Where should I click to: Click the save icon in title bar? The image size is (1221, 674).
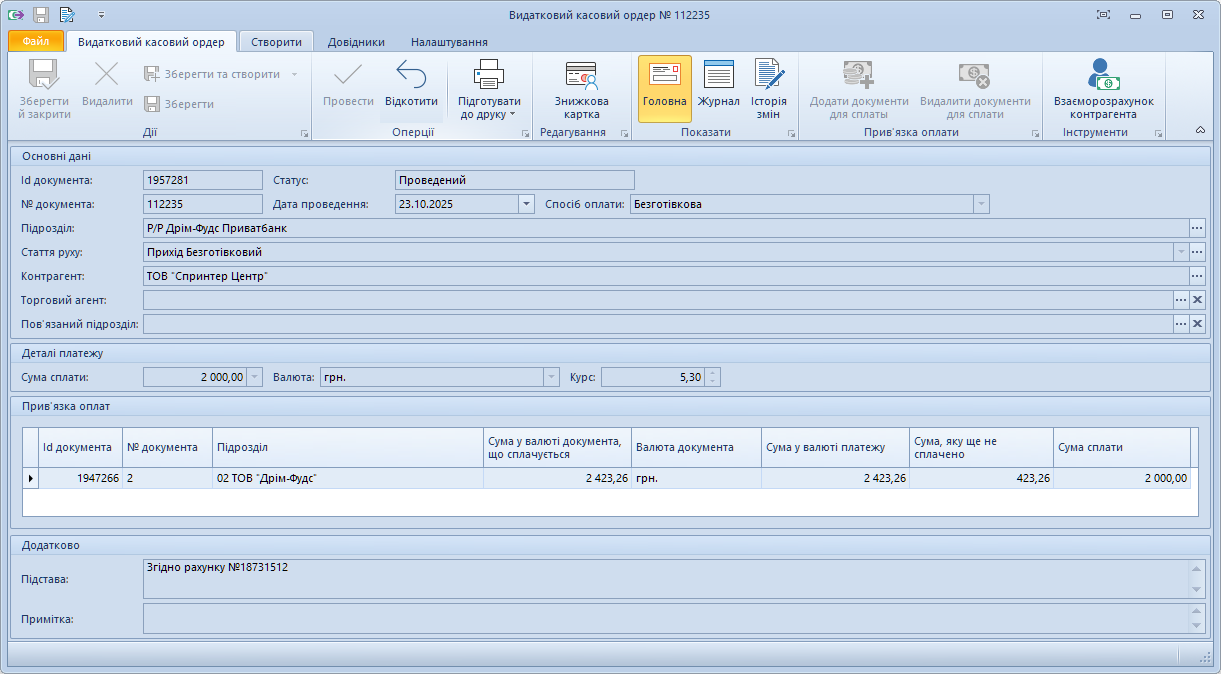point(41,15)
